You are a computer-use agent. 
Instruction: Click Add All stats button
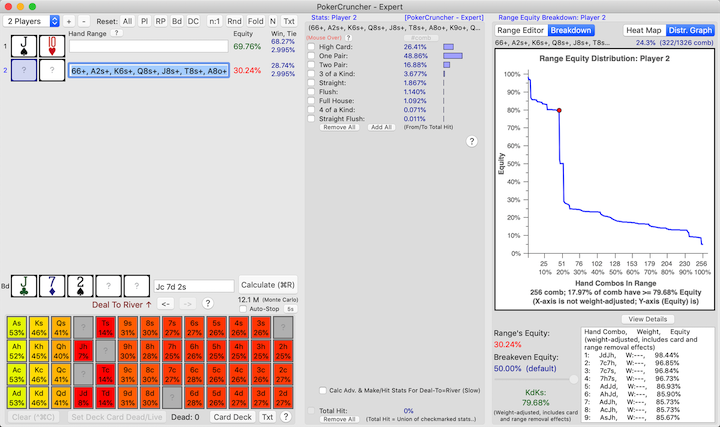(x=381, y=127)
